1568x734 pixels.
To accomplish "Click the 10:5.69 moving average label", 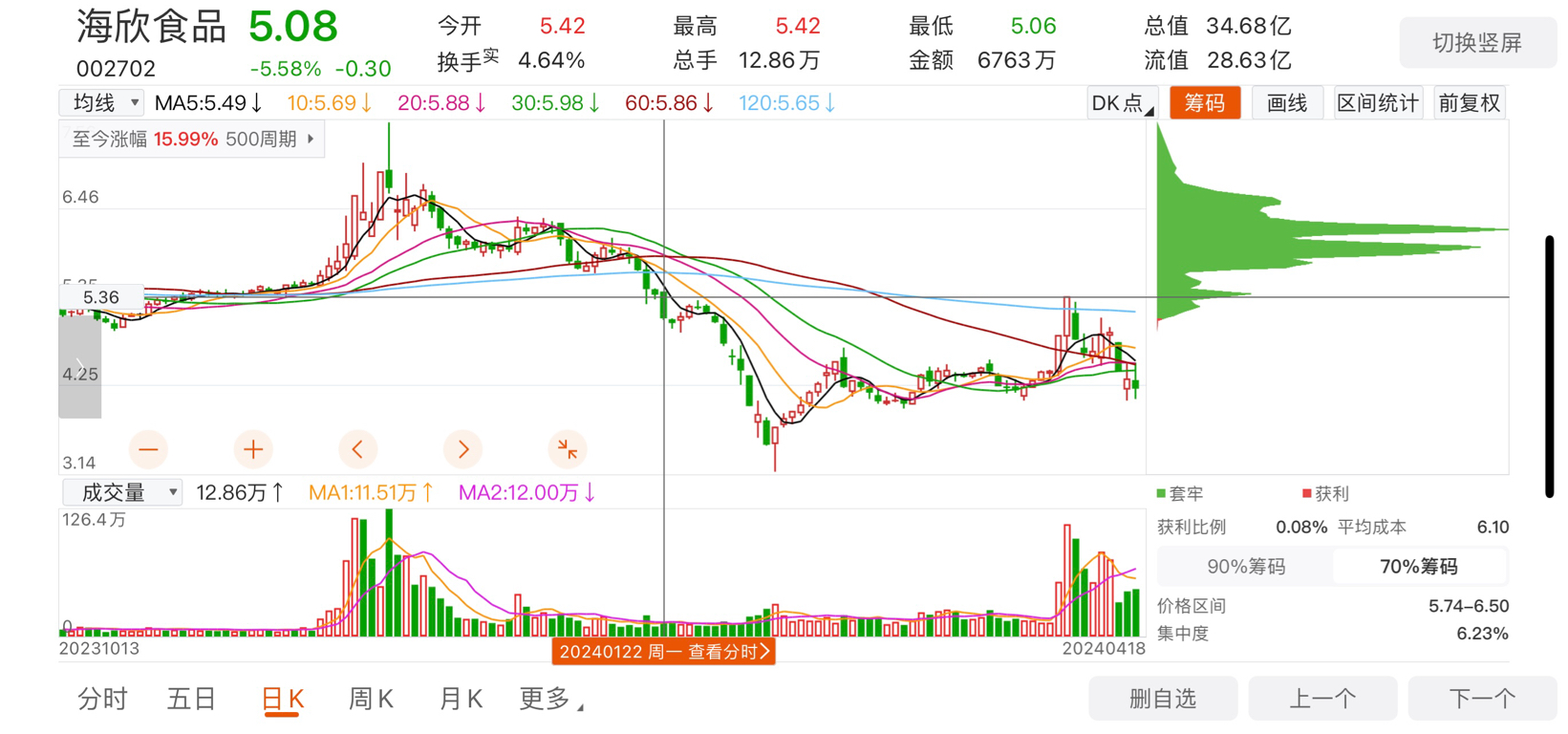I will tap(330, 103).
